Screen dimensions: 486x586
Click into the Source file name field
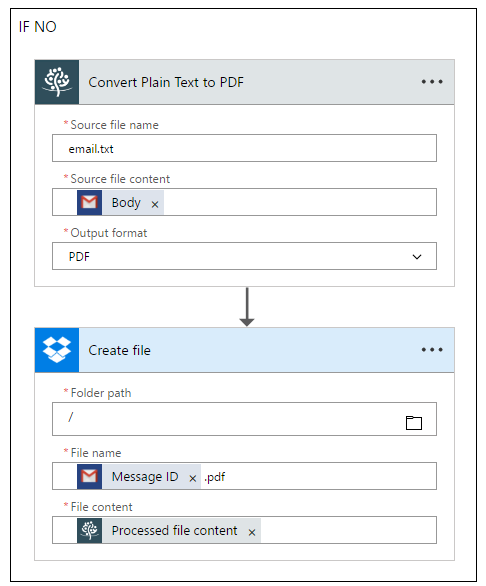coord(244,148)
